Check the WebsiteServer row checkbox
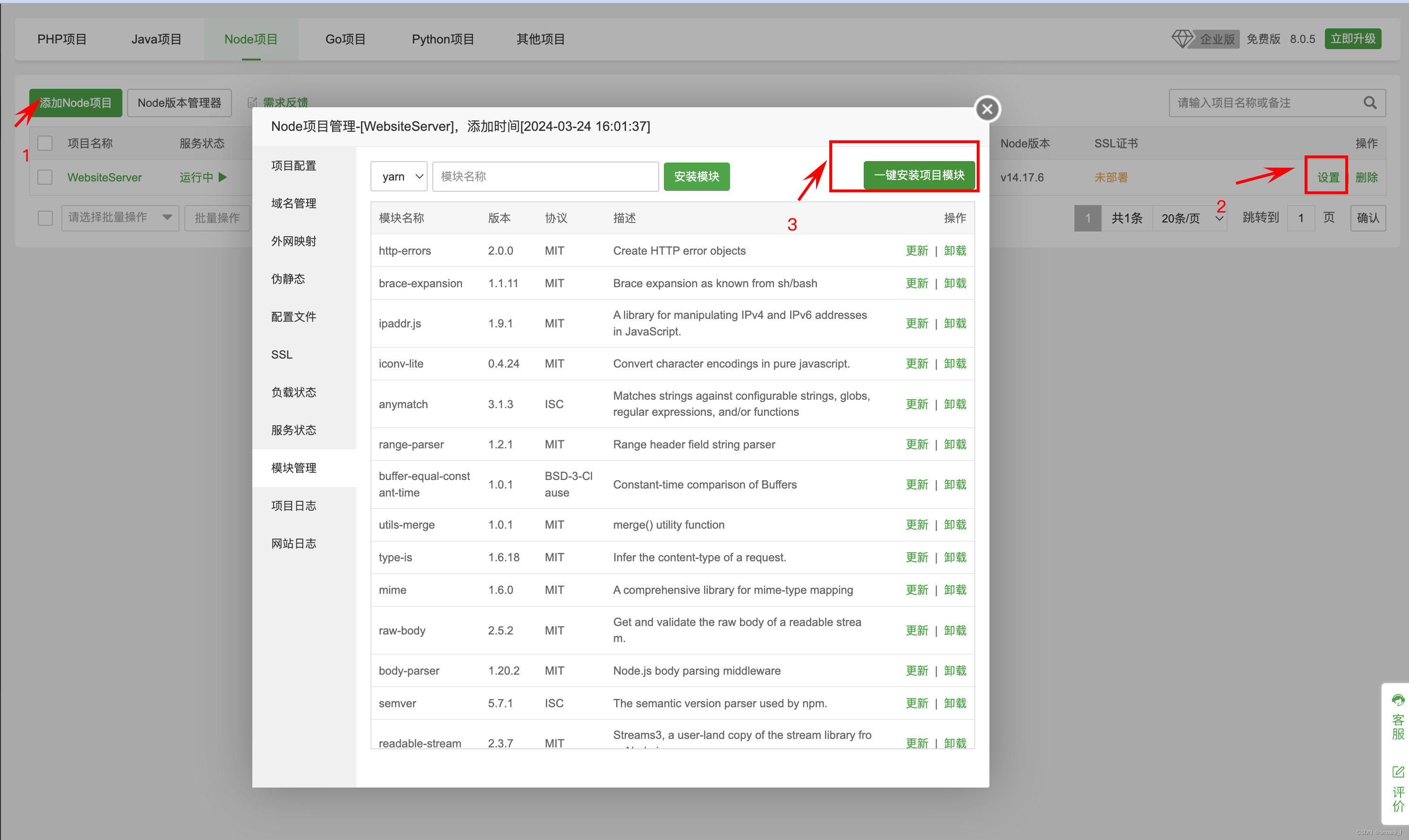1409x840 pixels. point(45,177)
